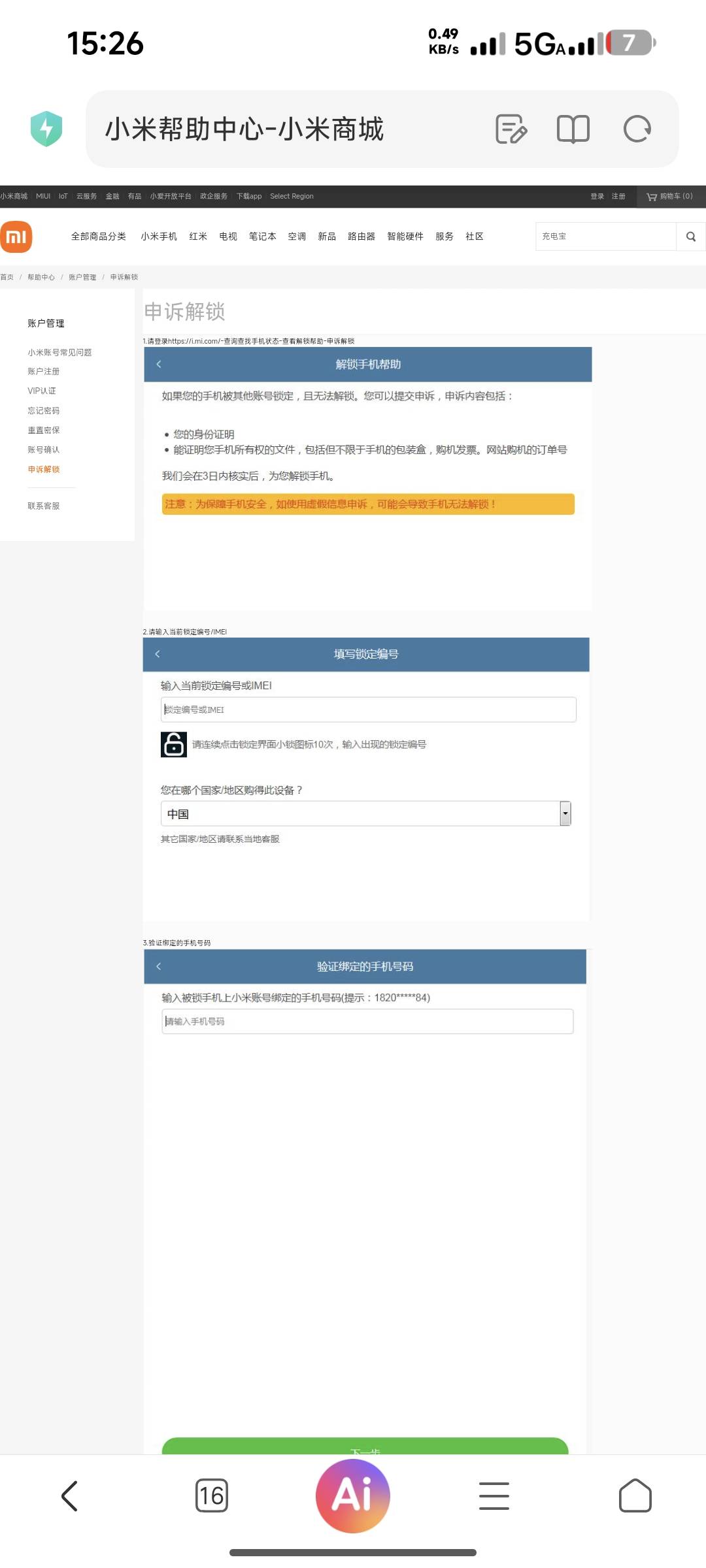This screenshot has width=706, height=1568.
Task: Go to browser home page icon
Action: (x=635, y=1495)
